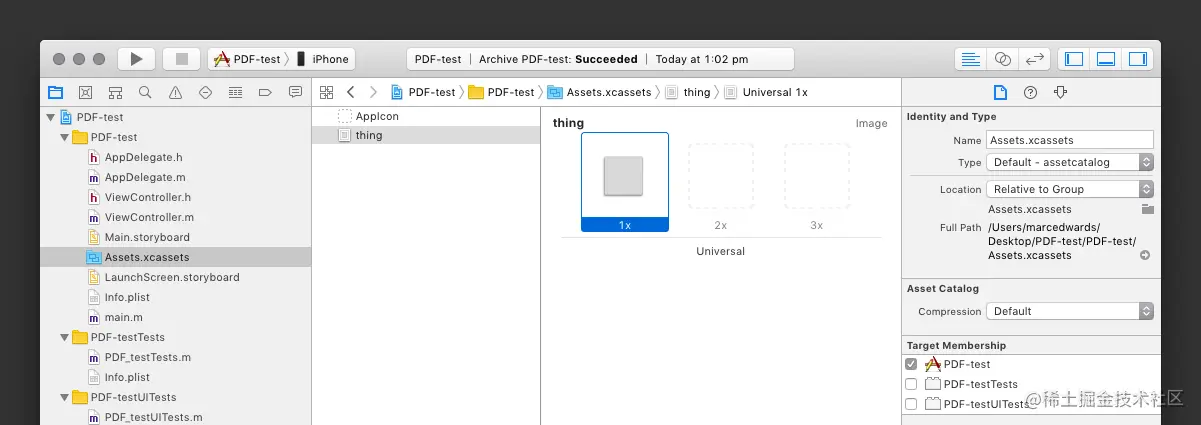Image resolution: width=1201 pixels, height=425 pixels.
Task: Stop the running build
Action: 182,59
